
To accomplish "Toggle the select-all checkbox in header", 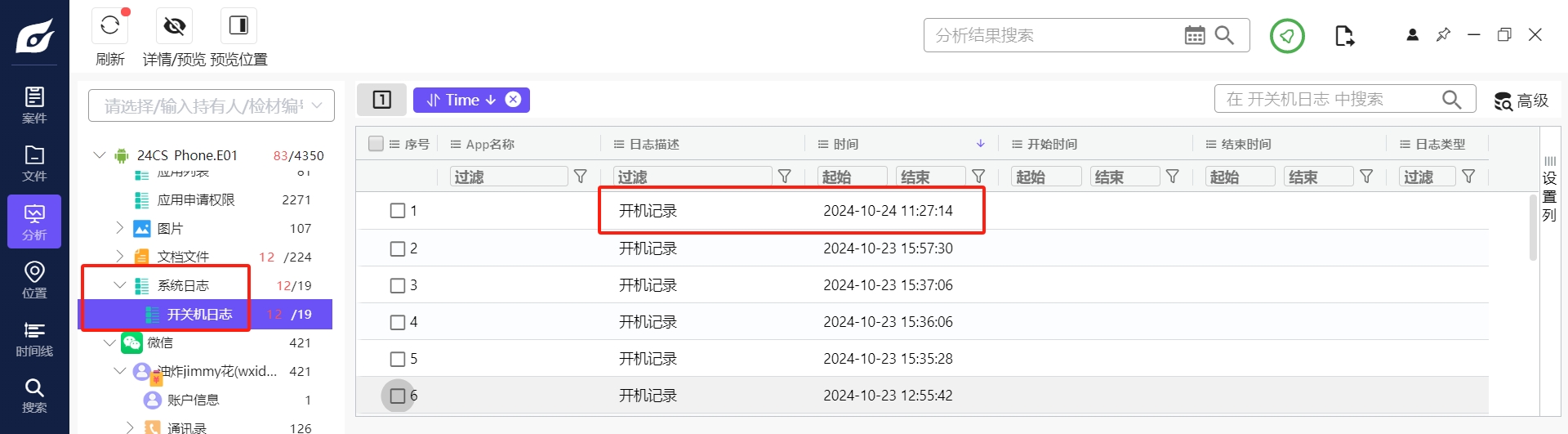I will tap(376, 144).
